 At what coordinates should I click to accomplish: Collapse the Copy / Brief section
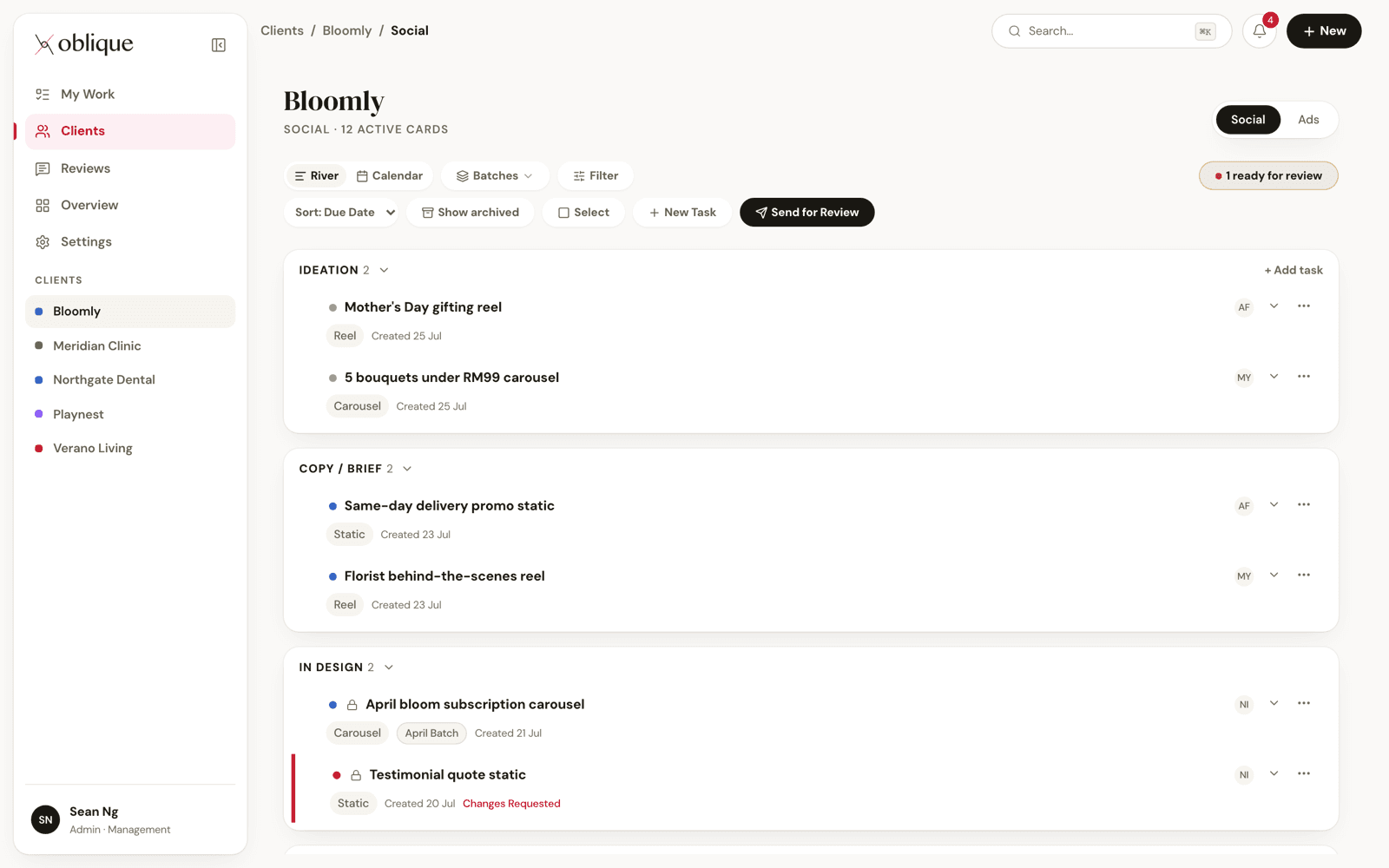407,469
